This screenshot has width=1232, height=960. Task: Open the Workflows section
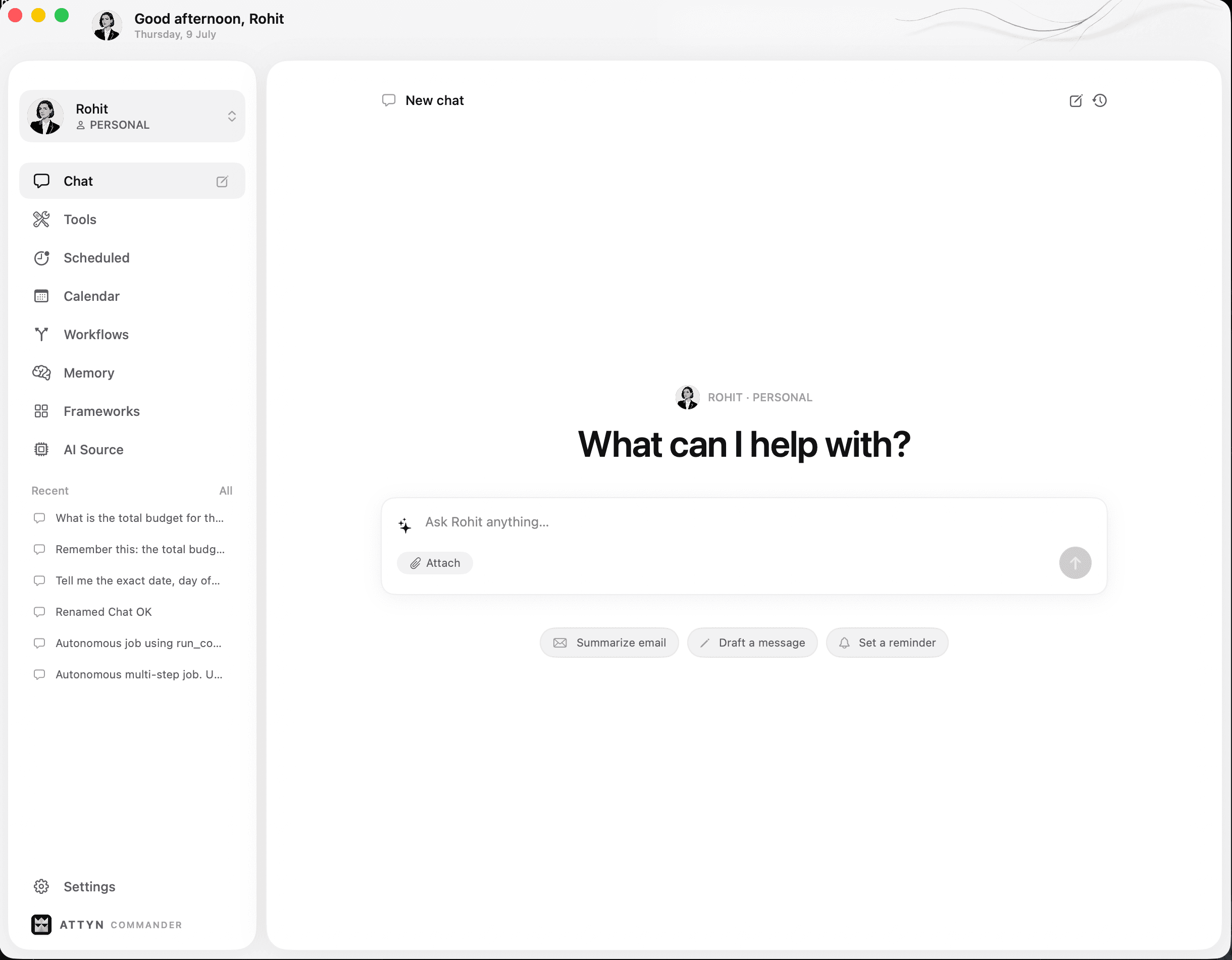click(x=132, y=335)
